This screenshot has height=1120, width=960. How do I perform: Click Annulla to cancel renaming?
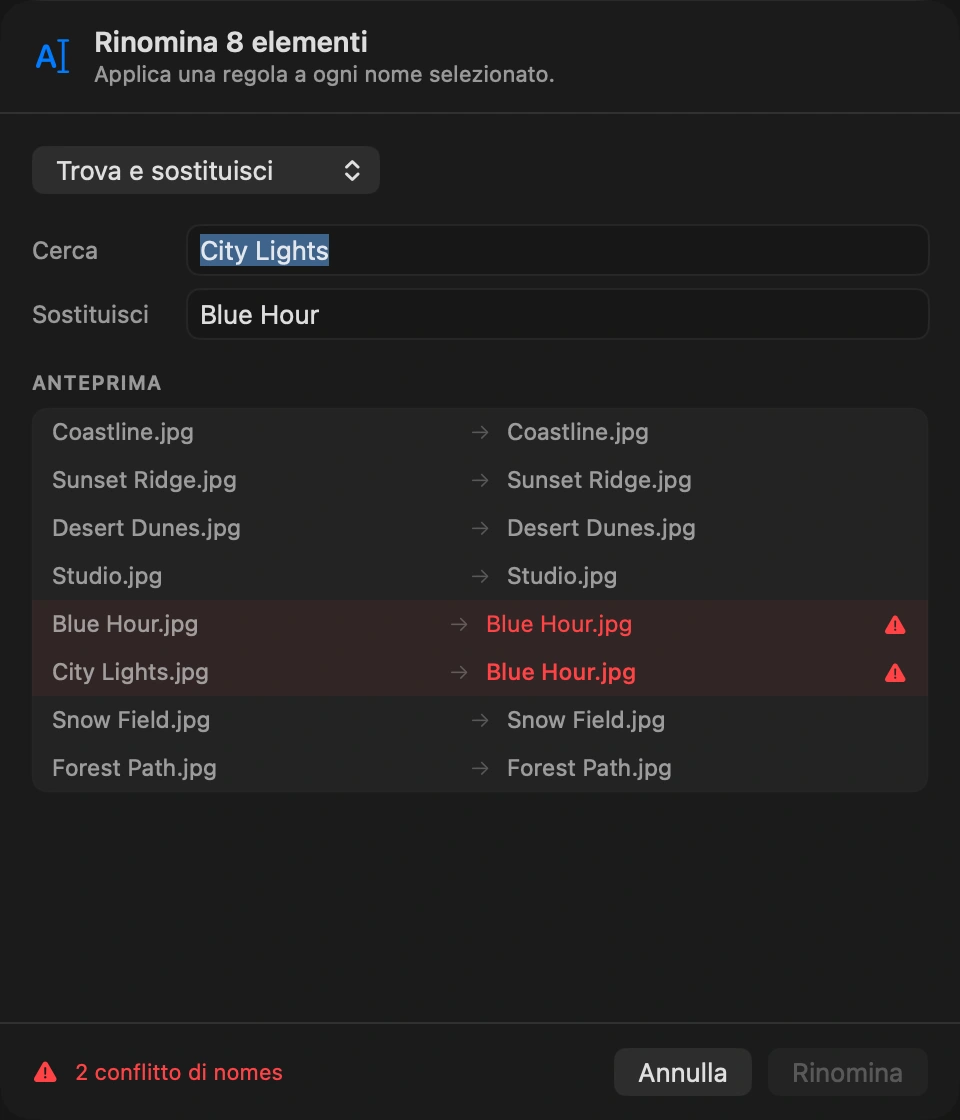(x=683, y=1072)
